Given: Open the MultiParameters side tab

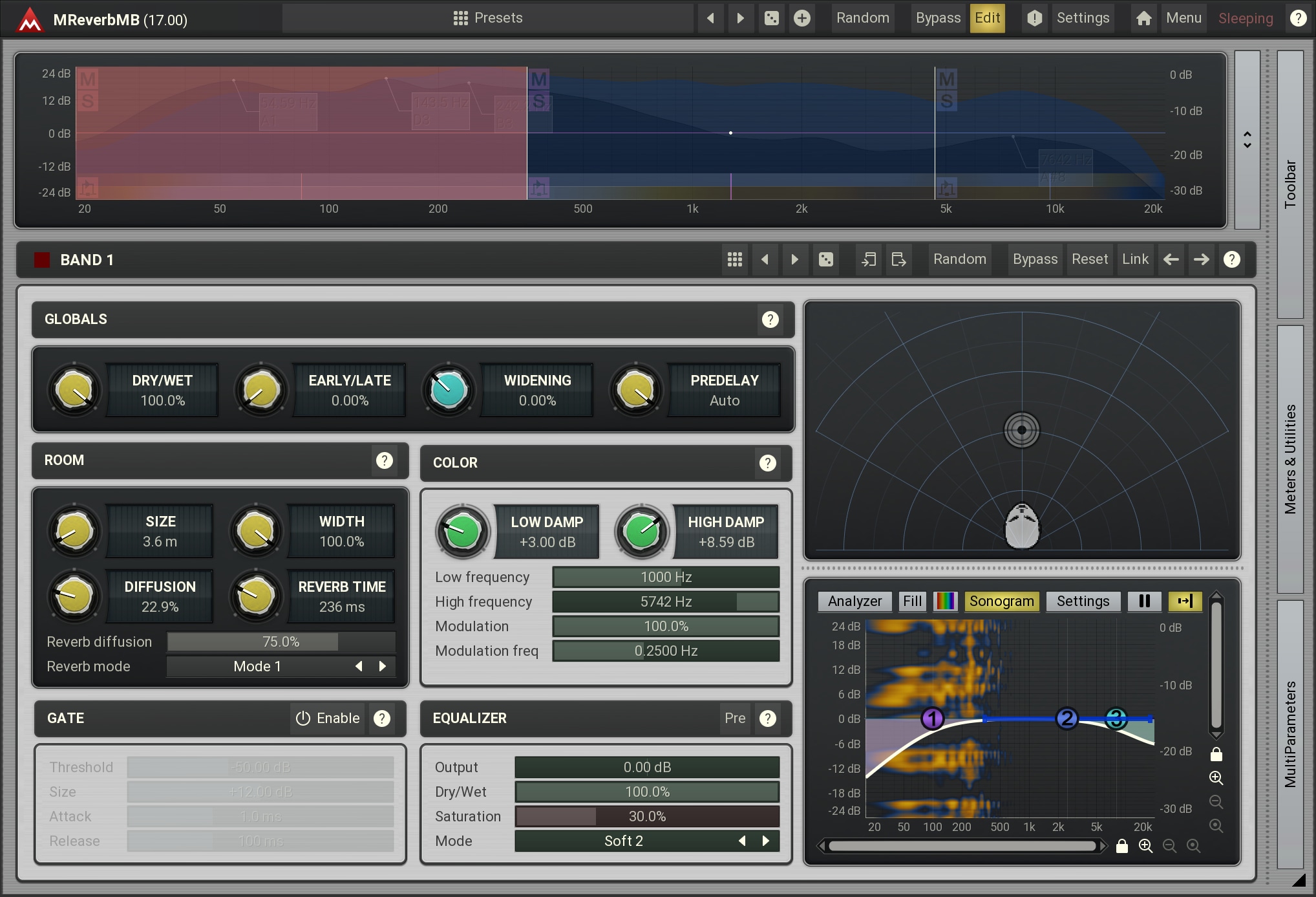Looking at the screenshot, I should pos(1290,733).
